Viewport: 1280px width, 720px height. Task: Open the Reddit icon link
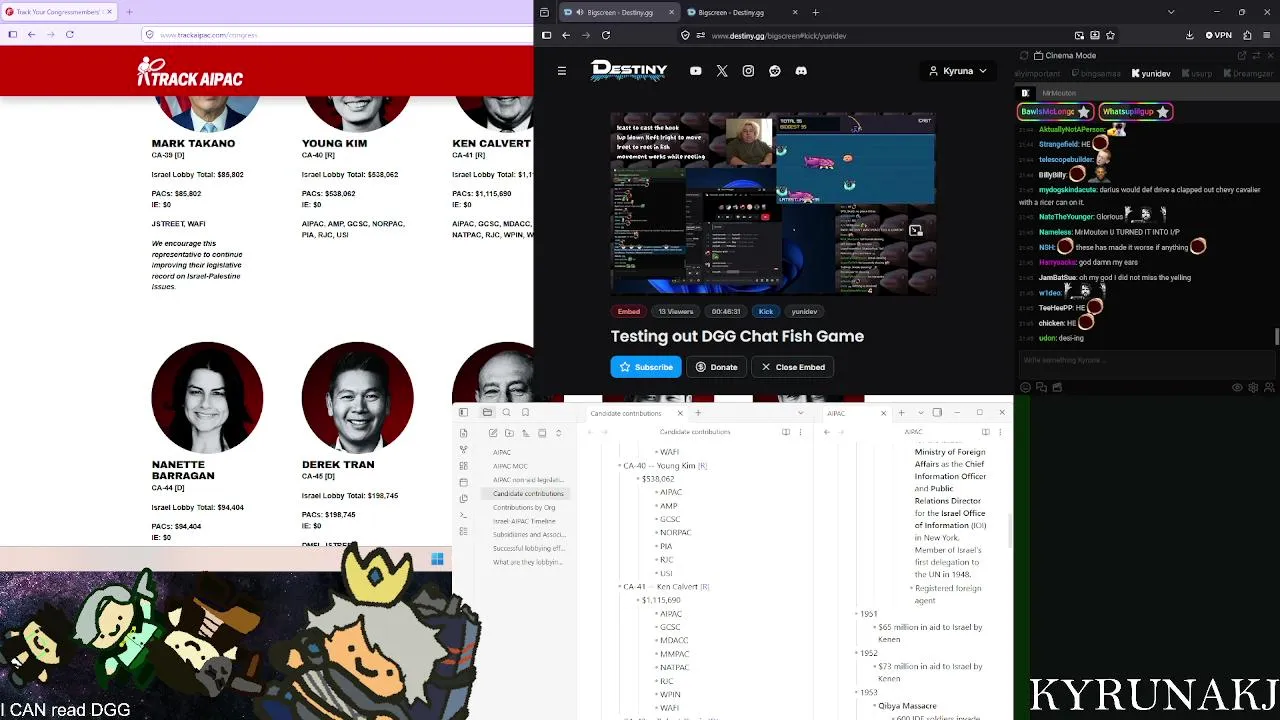click(x=774, y=71)
